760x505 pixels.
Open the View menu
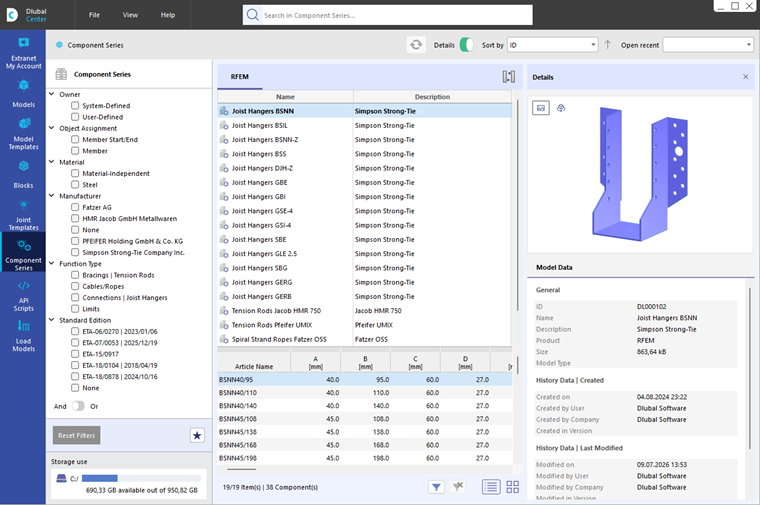coord(130,15)
